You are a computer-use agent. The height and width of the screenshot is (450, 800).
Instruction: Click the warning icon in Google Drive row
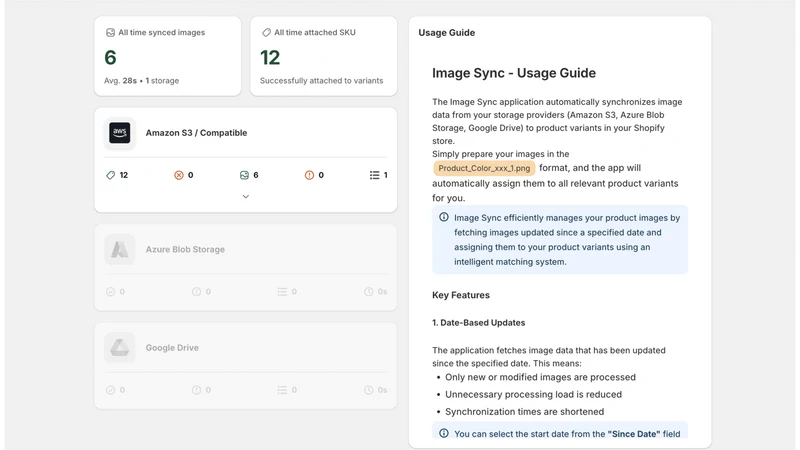pos(196,390)
